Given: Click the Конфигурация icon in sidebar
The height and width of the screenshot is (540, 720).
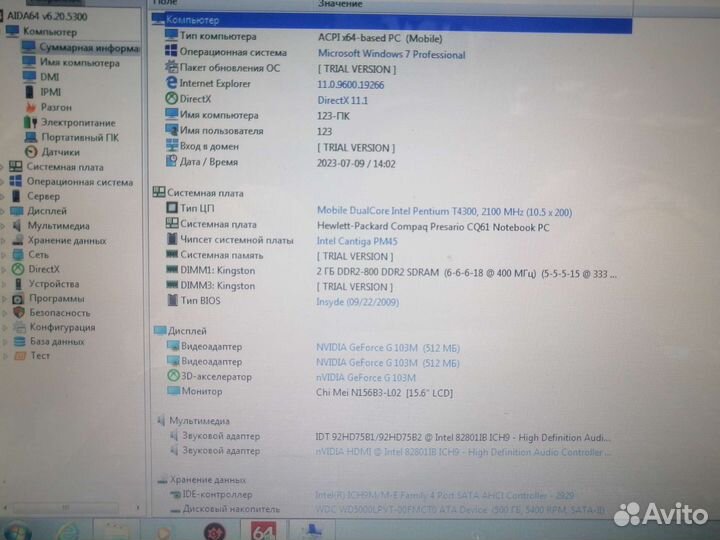Looking at the screenshot, I should [x=19, y=327].
